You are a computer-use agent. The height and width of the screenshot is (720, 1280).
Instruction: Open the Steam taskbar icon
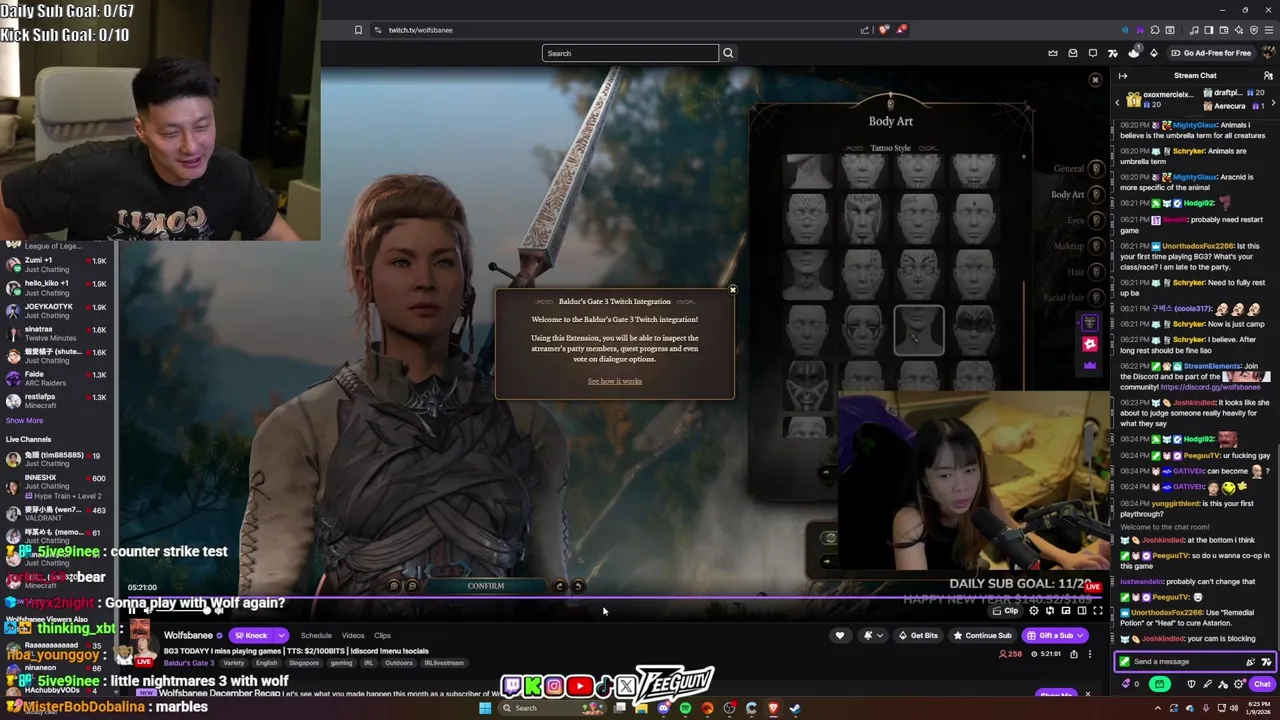[795, 708]
